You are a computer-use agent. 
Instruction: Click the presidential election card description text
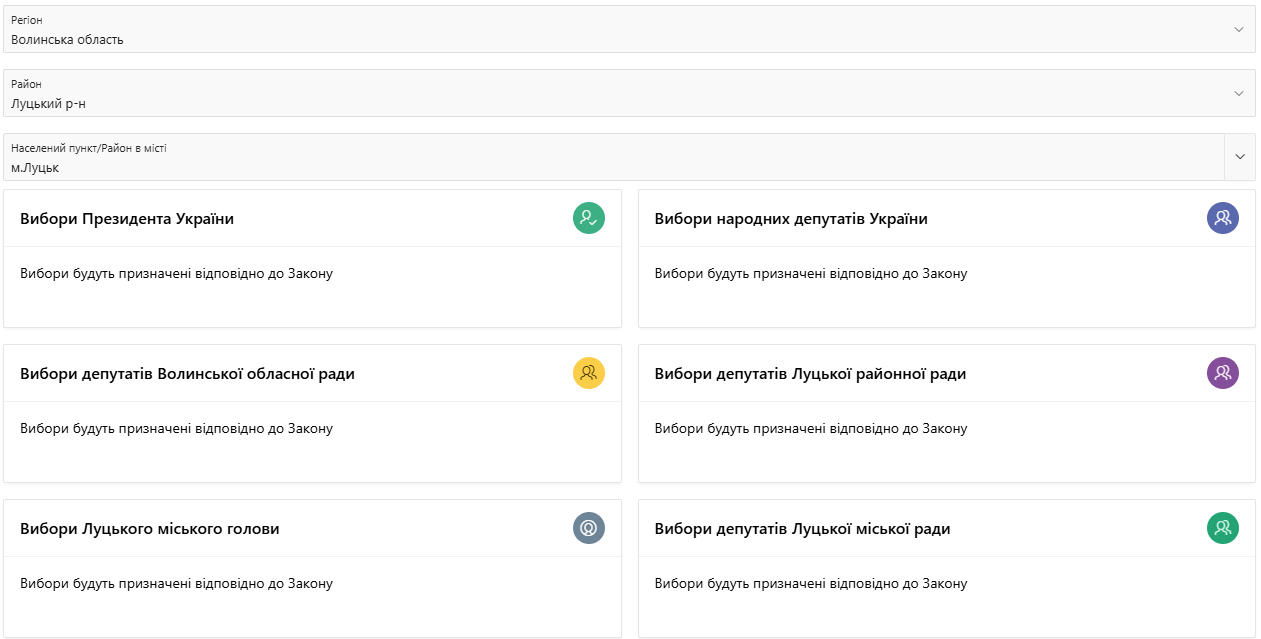(x=176, y=274)
